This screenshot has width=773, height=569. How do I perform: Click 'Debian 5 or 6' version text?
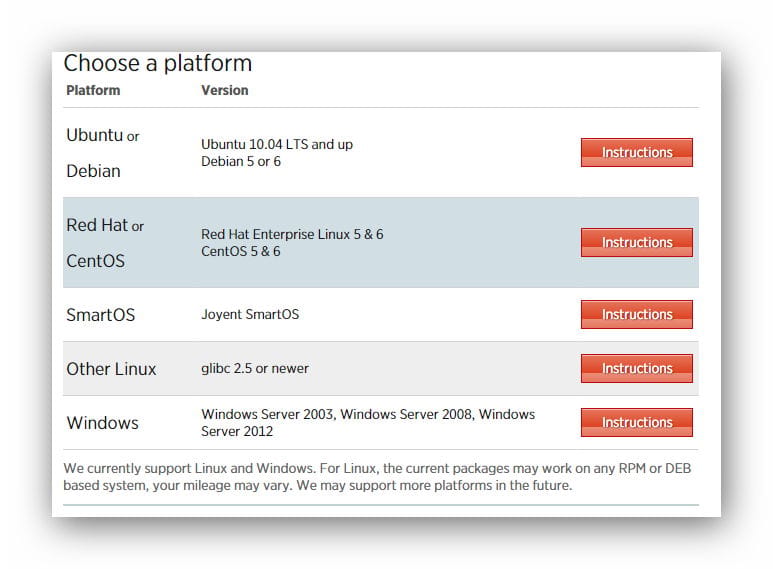click(x=241, y=161)
